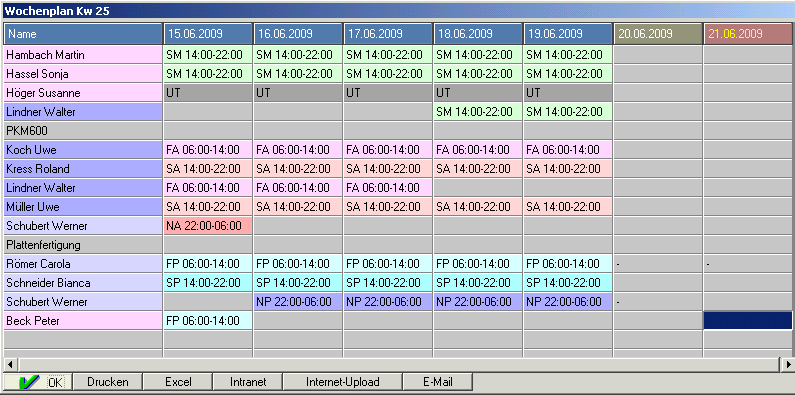Select the 19.06.2009 column header

[x=568, y=34]
